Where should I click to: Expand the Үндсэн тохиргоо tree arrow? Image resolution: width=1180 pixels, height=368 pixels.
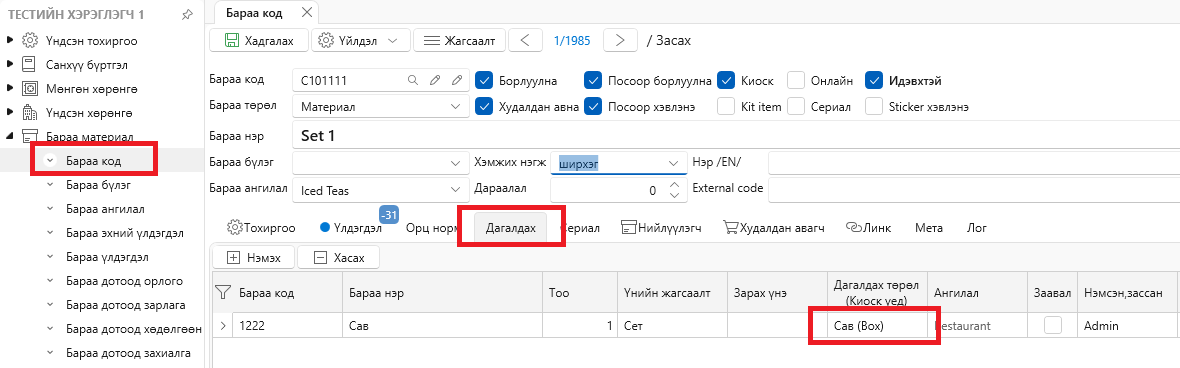click(9, 41)
